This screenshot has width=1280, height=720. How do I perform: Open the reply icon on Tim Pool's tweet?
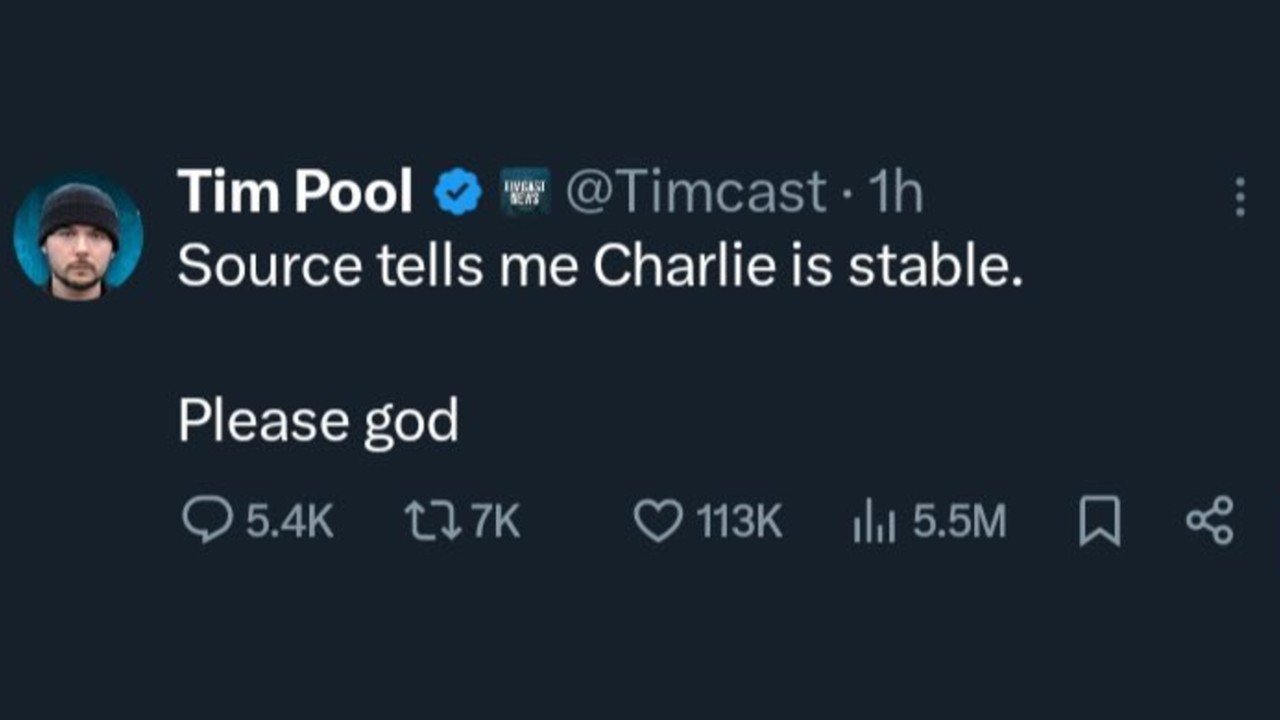point(206,517)
